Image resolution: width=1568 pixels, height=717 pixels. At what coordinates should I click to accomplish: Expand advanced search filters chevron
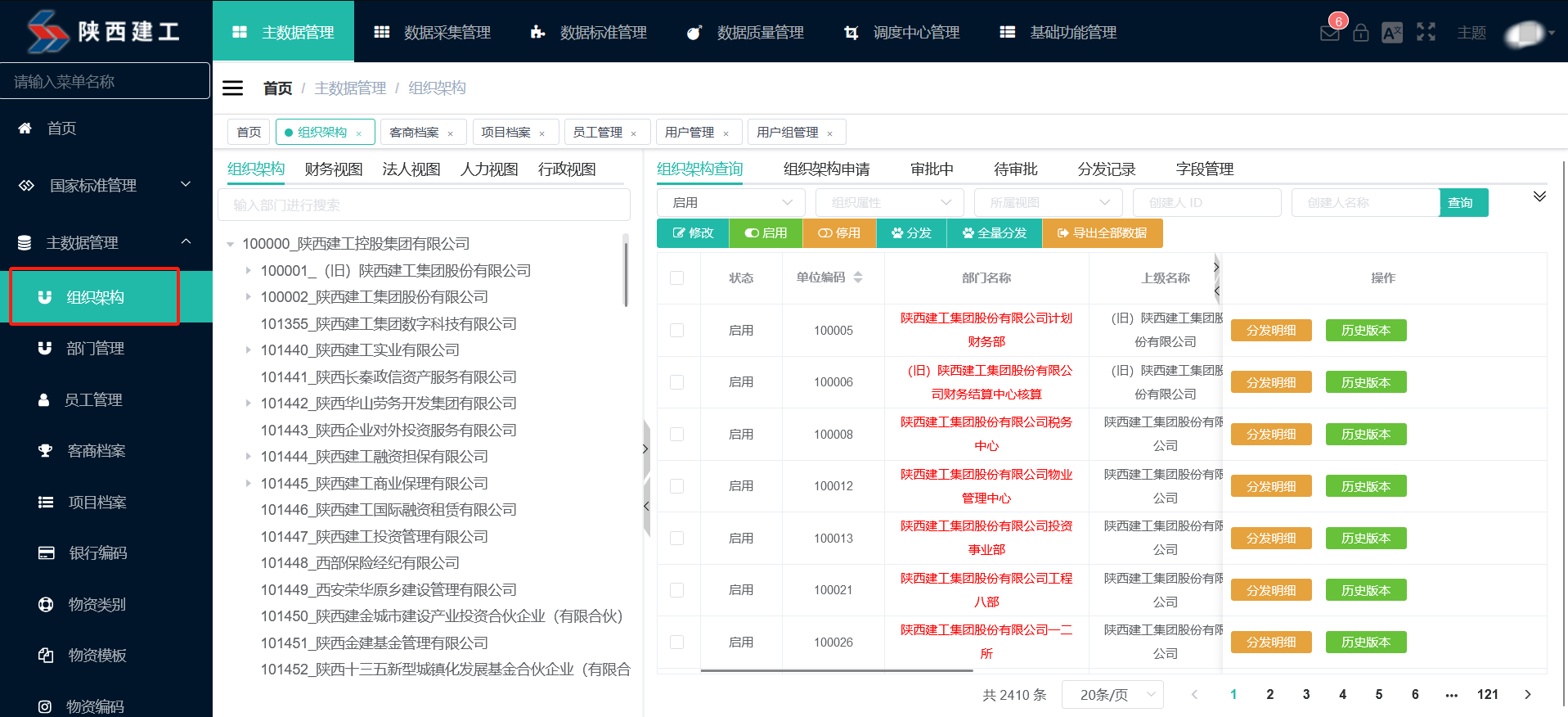(1539, 196)
